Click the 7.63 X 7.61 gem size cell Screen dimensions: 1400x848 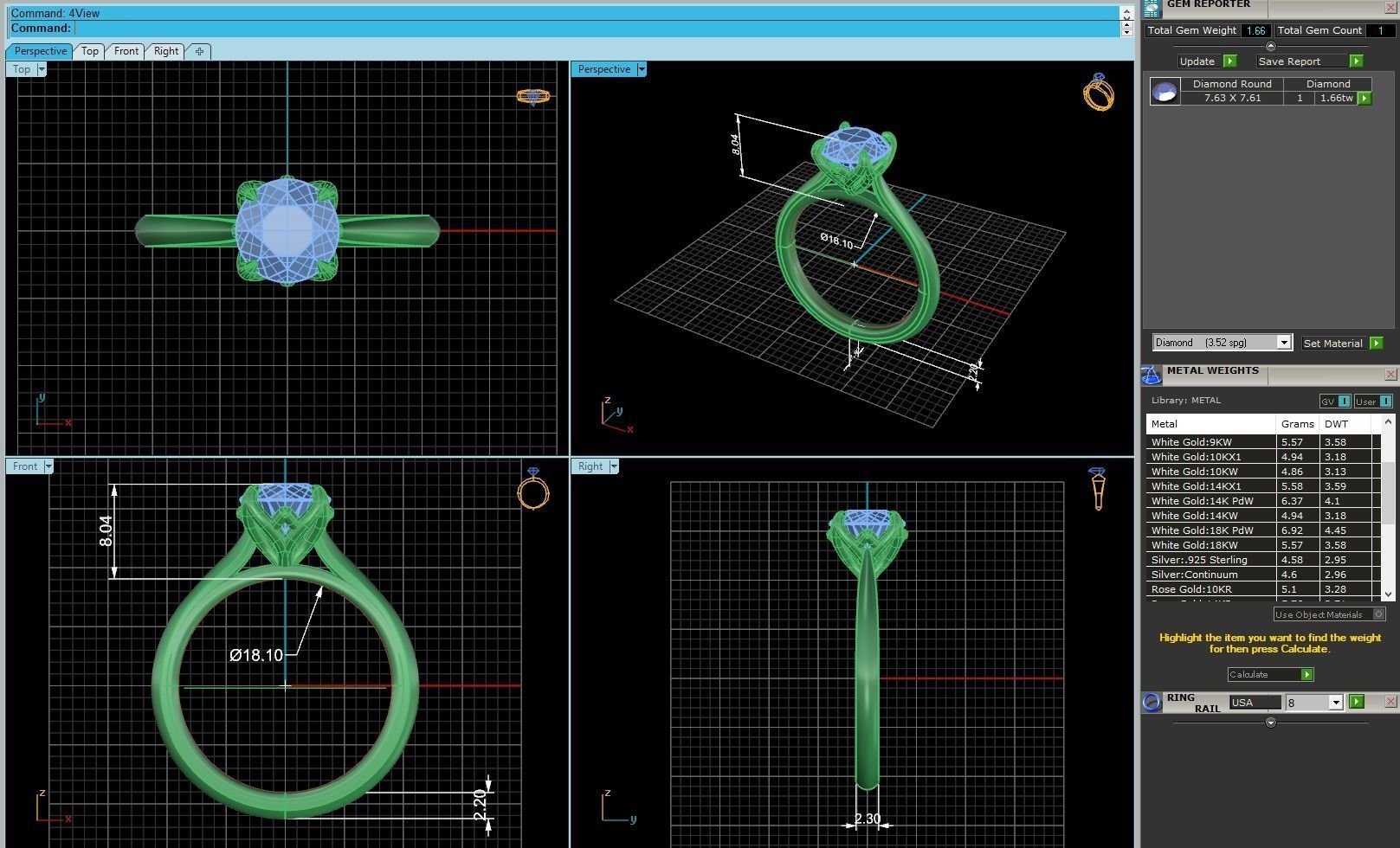pos(1232,99)
